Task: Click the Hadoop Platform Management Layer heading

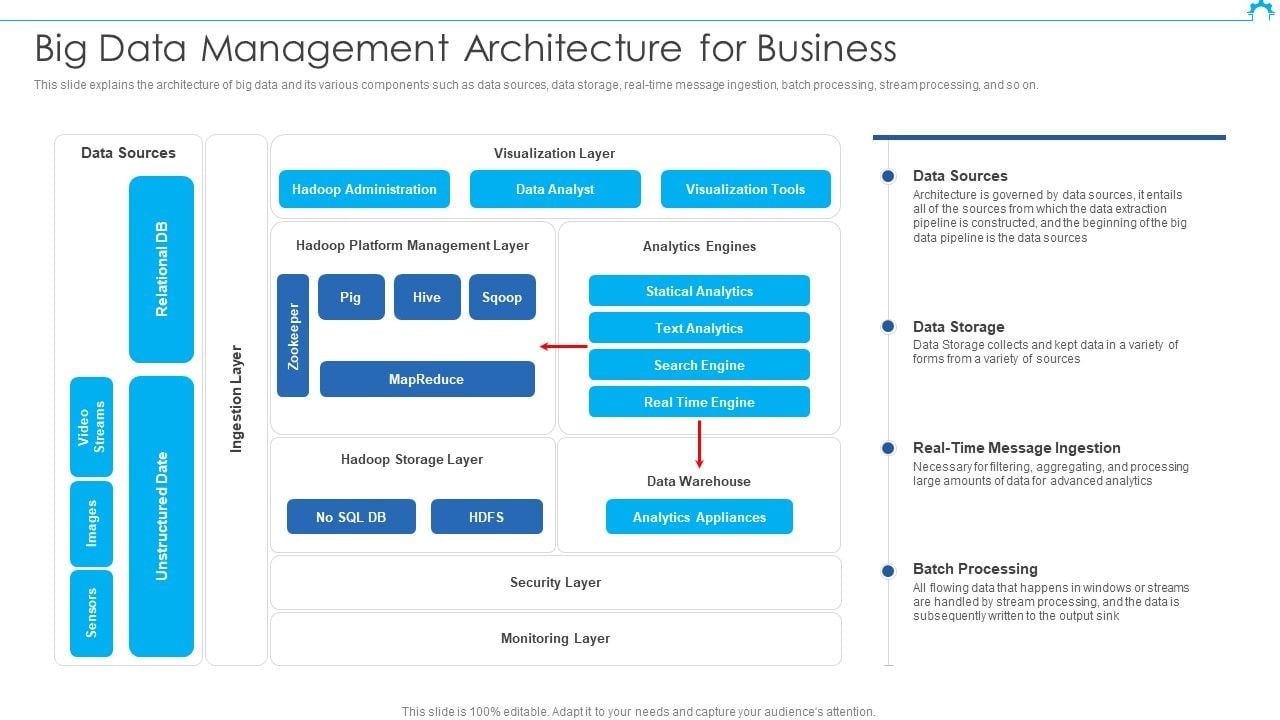Action: point(412,245)
